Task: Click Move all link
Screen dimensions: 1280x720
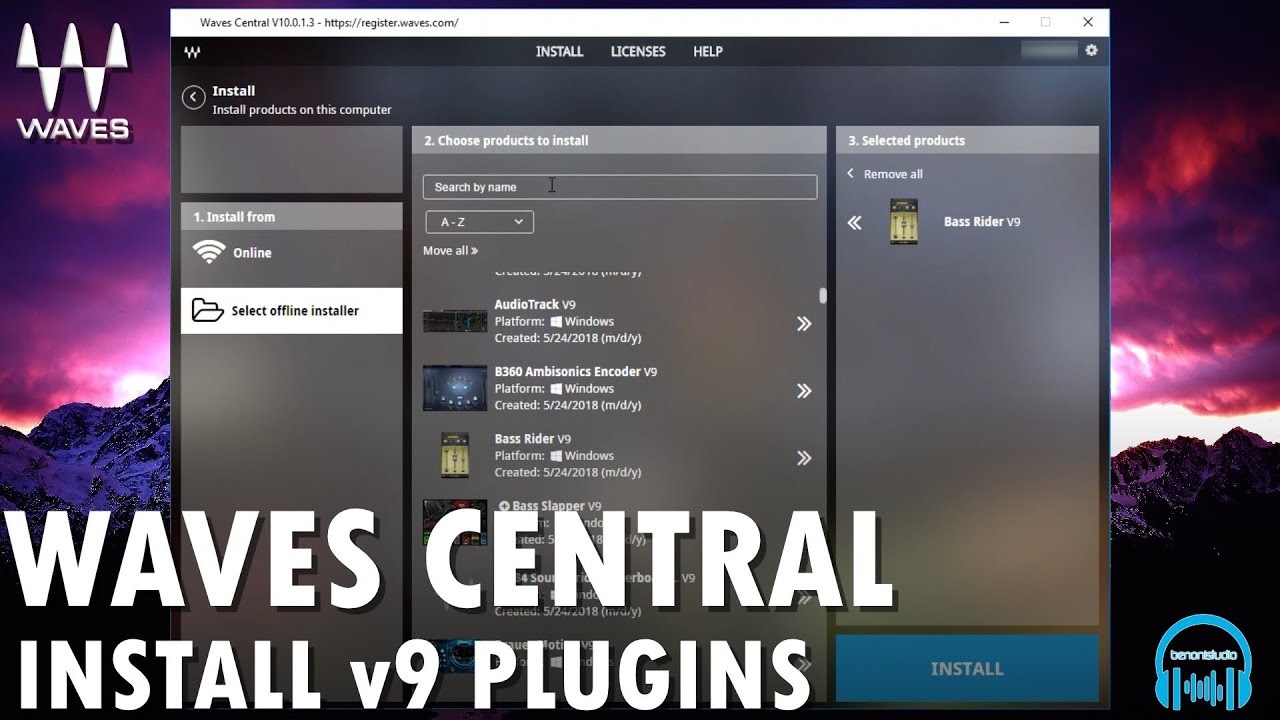Action: click(450, 251)
